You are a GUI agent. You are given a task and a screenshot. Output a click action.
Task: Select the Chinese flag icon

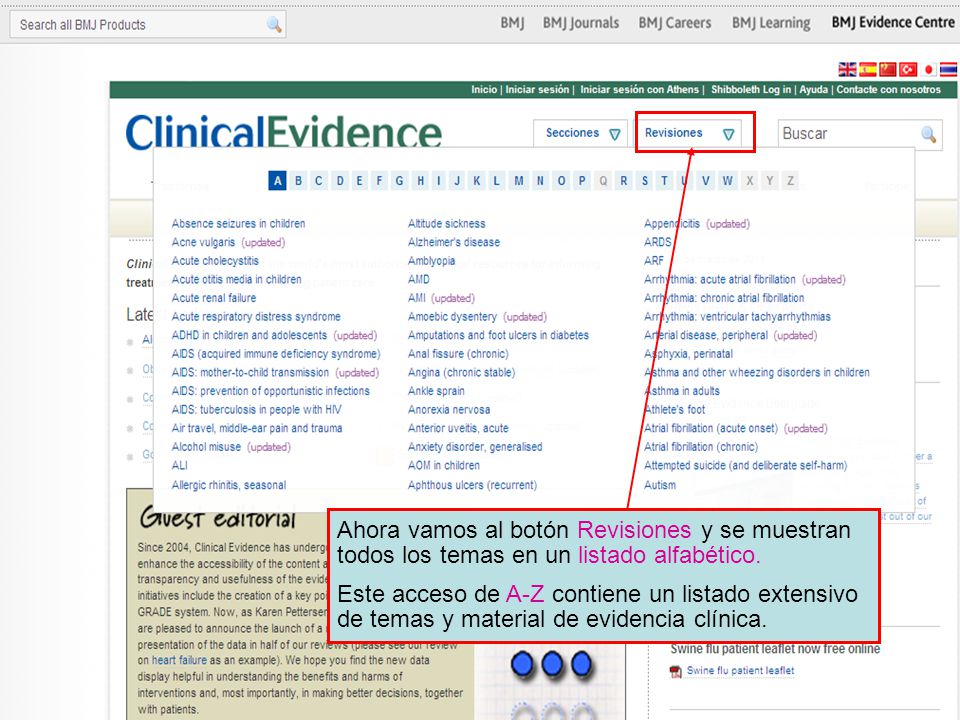(888, 69)
